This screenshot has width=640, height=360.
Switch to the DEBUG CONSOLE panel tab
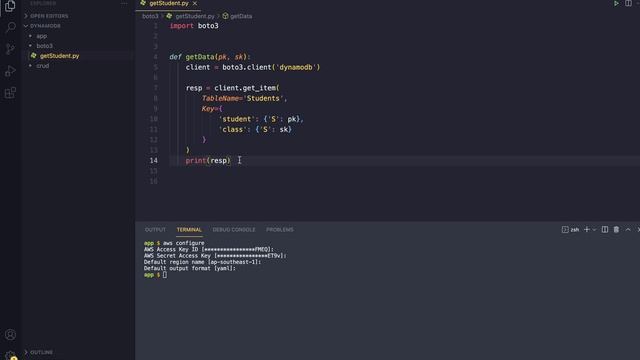click(234, 230)
